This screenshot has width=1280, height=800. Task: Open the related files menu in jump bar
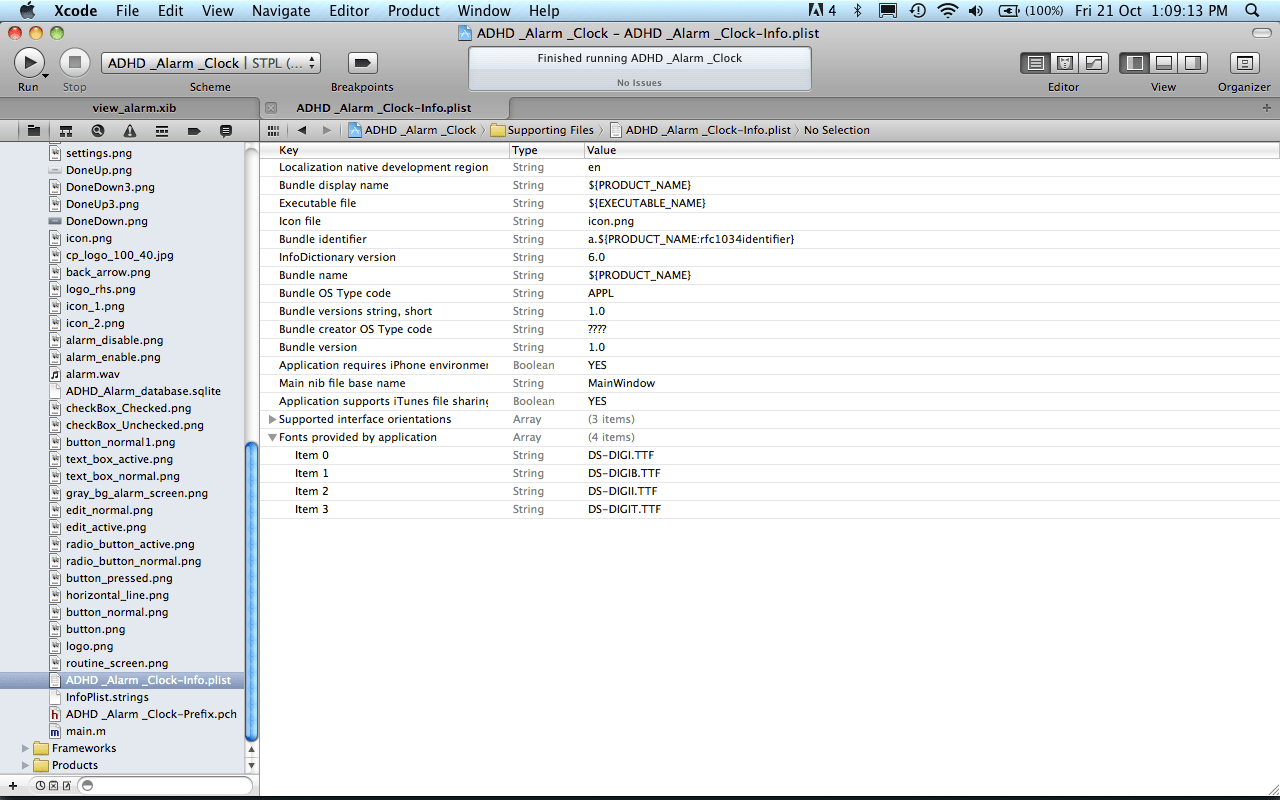pyautogui.click(x=273, y=130)
